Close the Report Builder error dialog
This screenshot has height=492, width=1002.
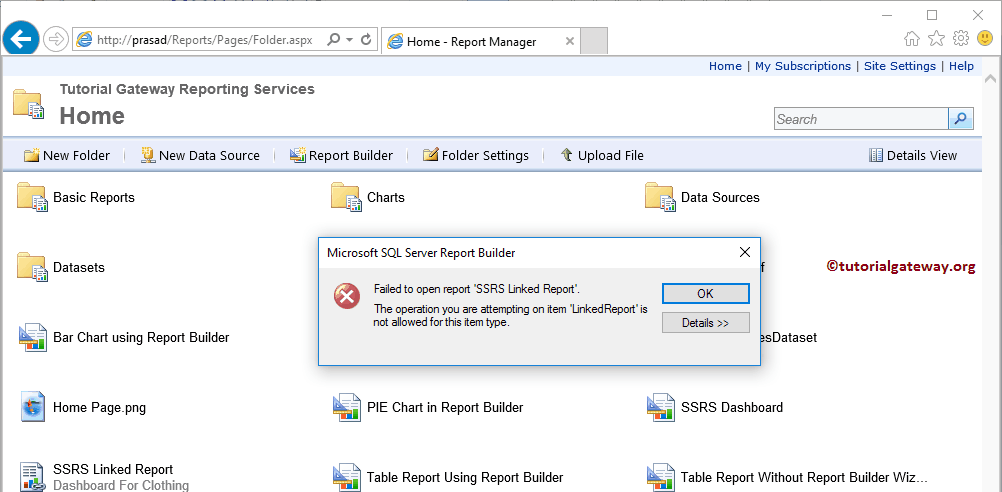(744, 252)
